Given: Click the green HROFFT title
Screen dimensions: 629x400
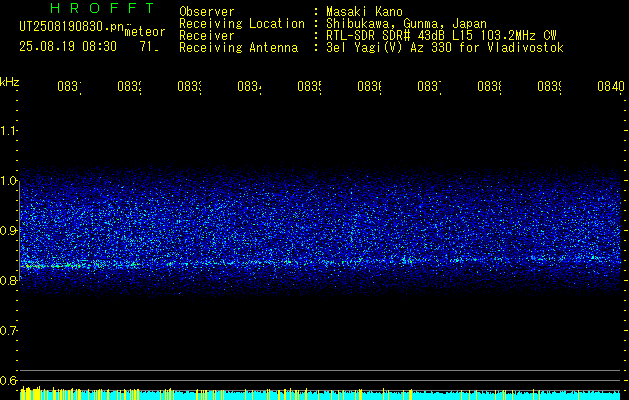Looking at the screenshot, I should click(102, 8).
